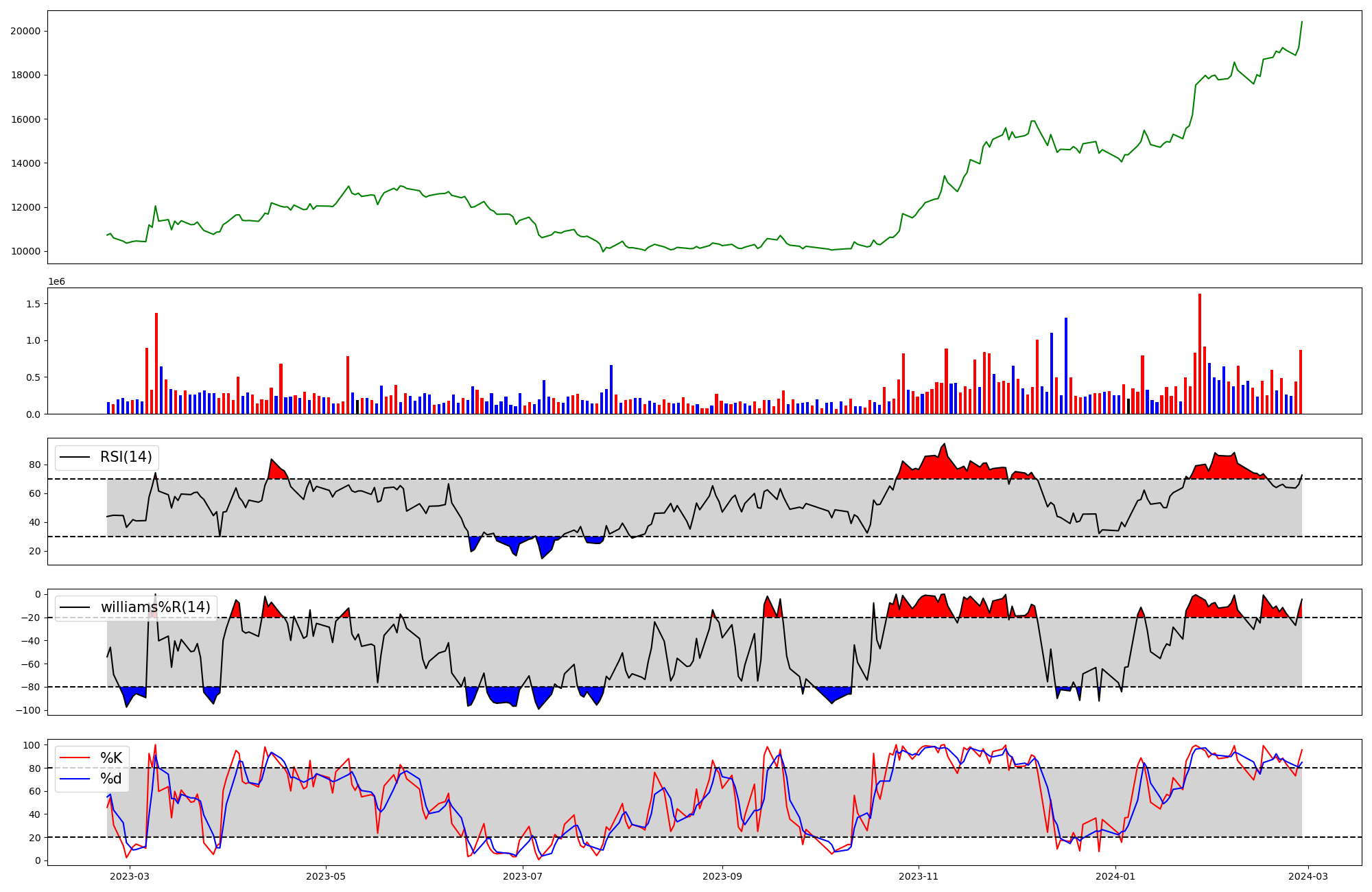Viewport: 1372px width, 892px height.
Task: Click the 2023-11 x-axis date label
Action: point(919,876)
